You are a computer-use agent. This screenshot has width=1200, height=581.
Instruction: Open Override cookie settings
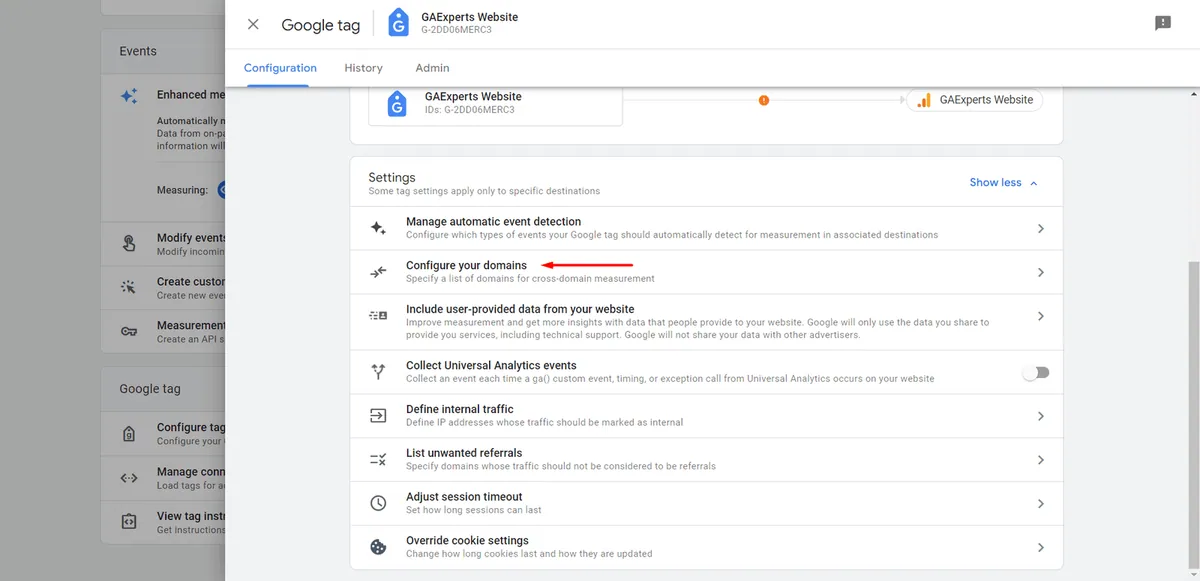pos(706,547)
